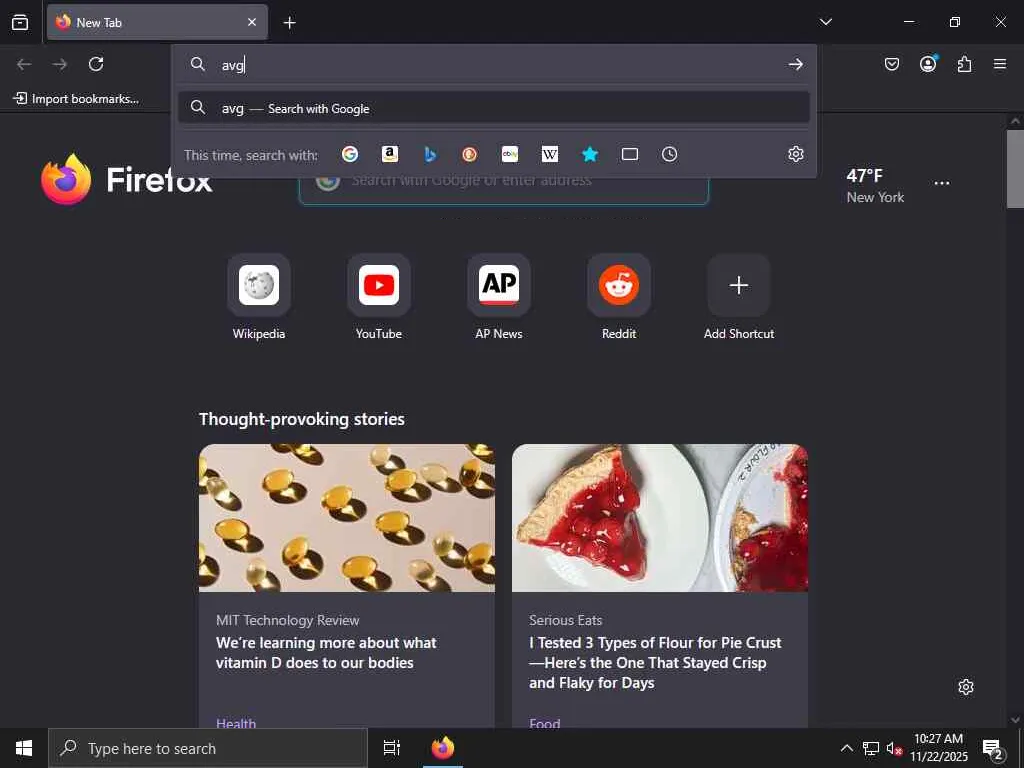Click Import bookmarks in bookmarks toolbar
The width and height of the screenshot is (1024, 768).
click(x=76, y=99)
